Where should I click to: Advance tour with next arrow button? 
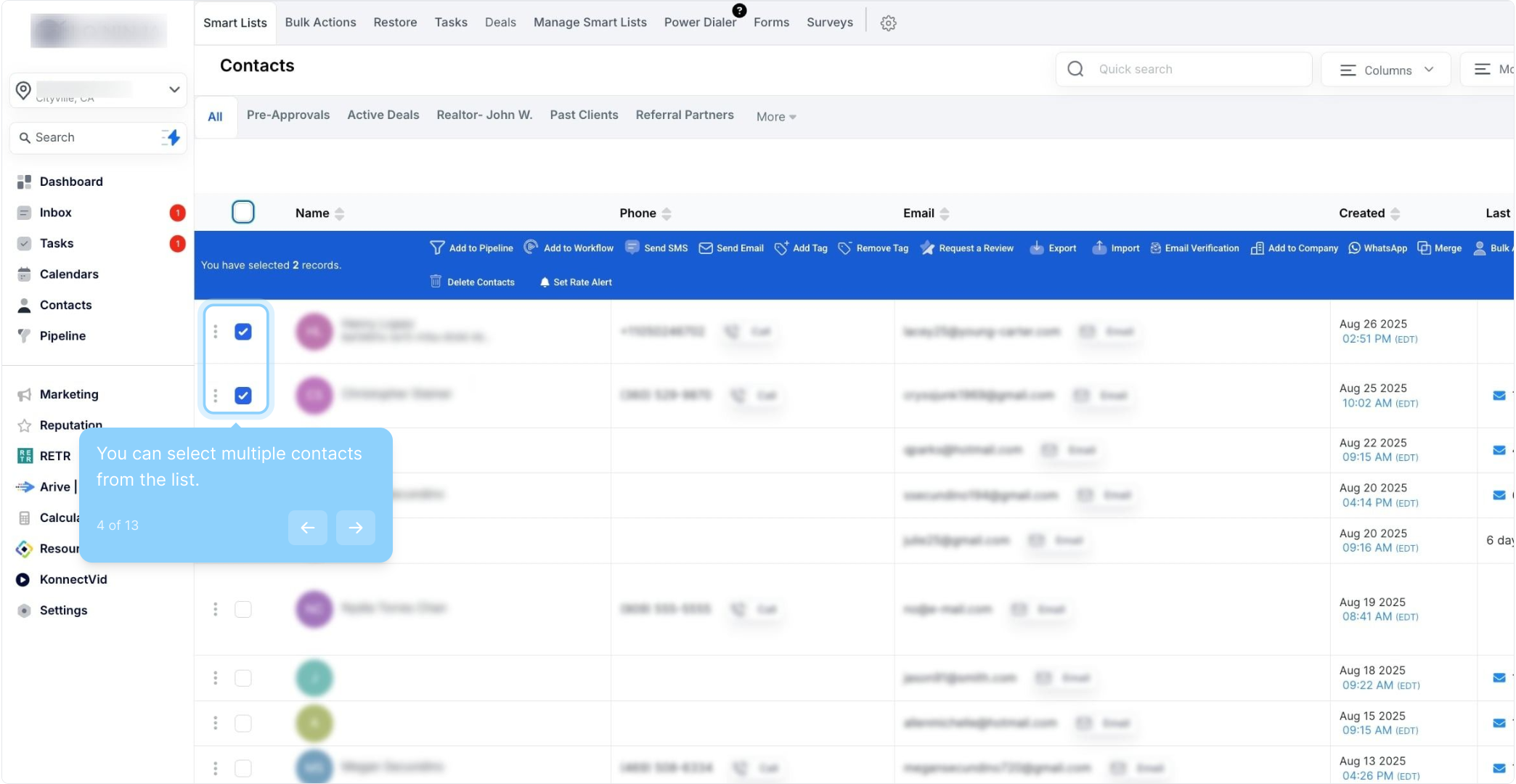(356, 528)
